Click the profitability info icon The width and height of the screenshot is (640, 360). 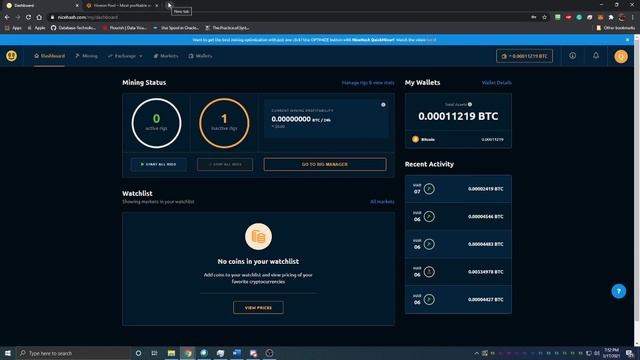click(383, 105)
